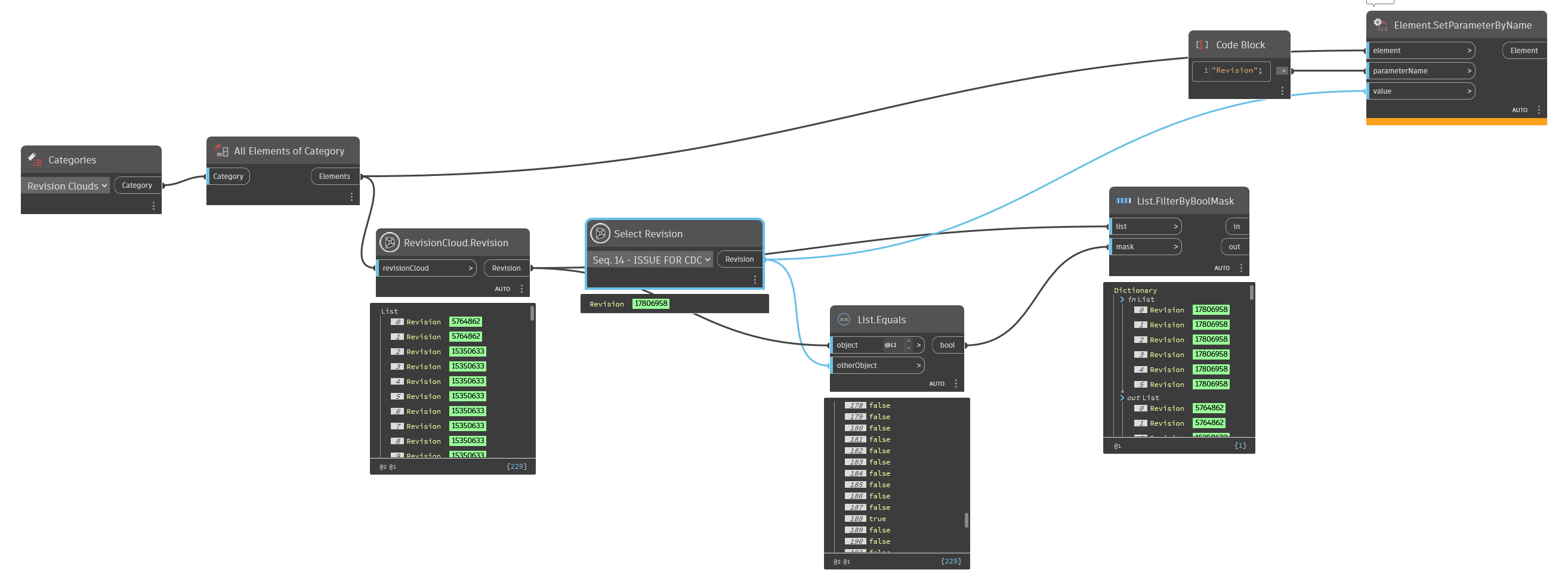Toggle AUTO lacing on List.Equals

point(937,383)
